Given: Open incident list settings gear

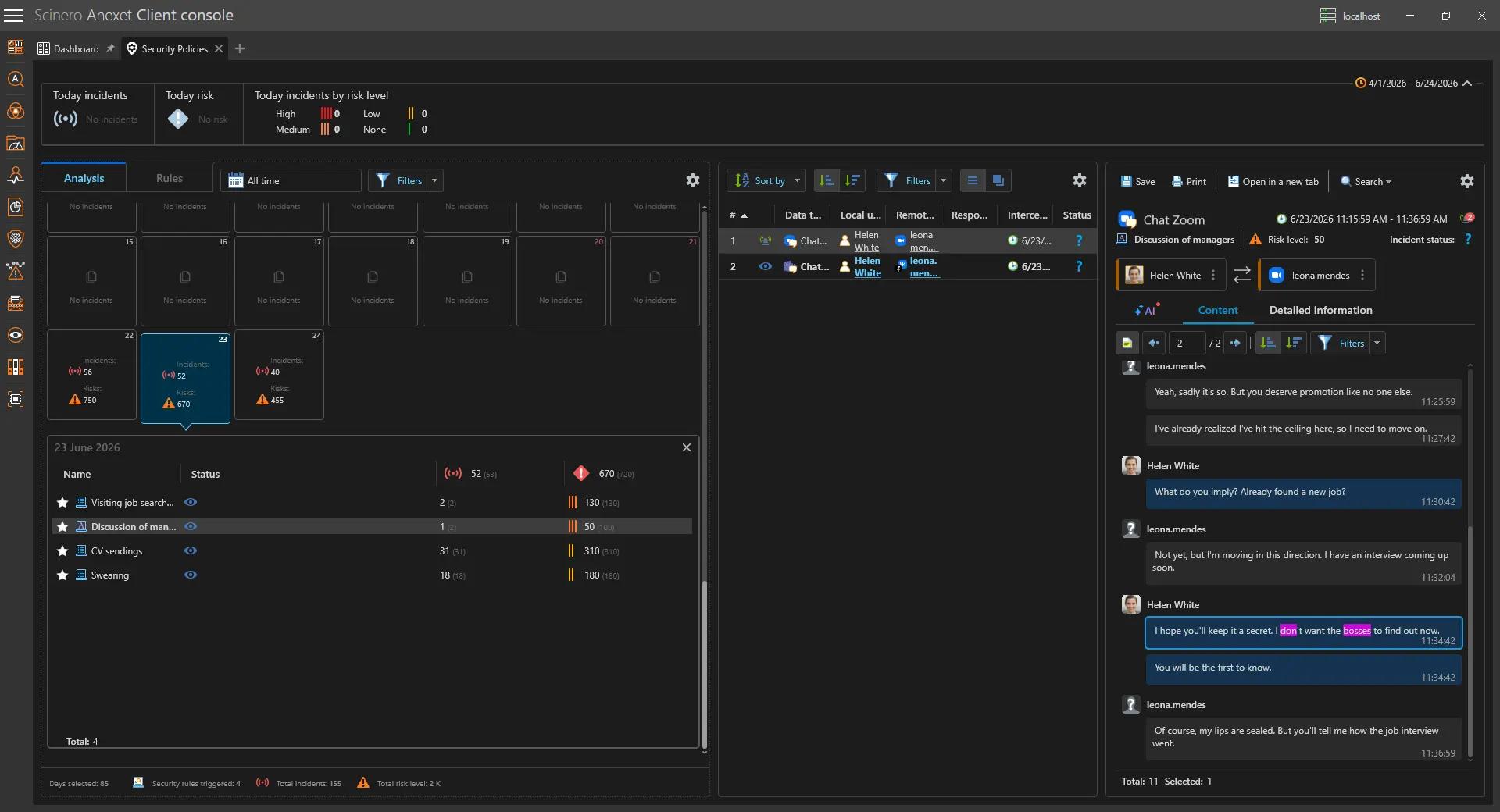Looking at the screenshot, I should pyautogui.click(x=1080, y=181).
